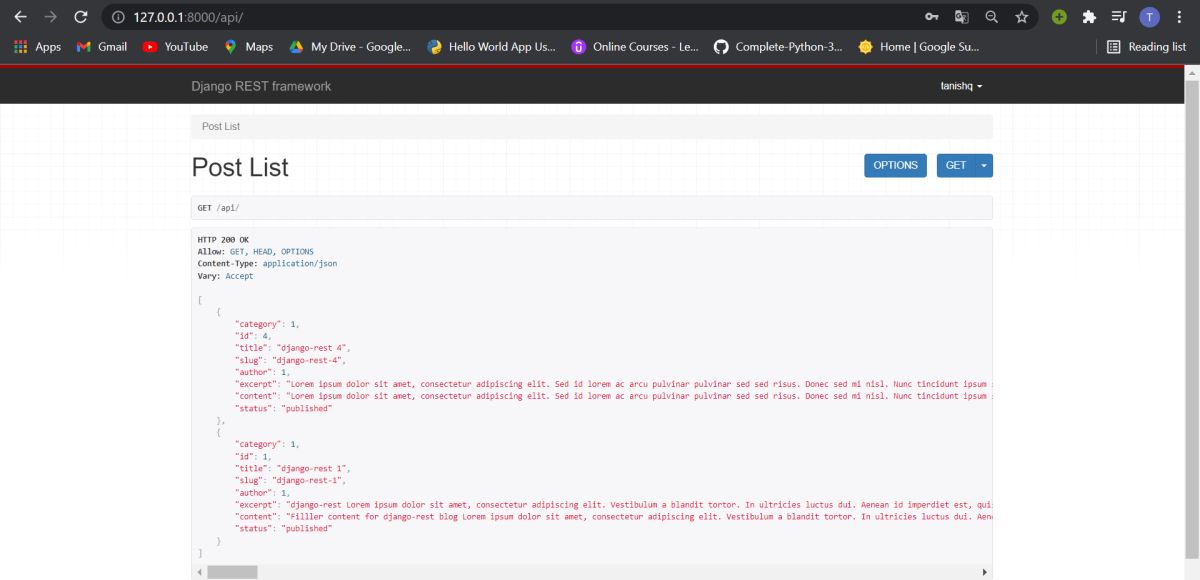Expand the GET format dropdown arrow

[984, 166]
